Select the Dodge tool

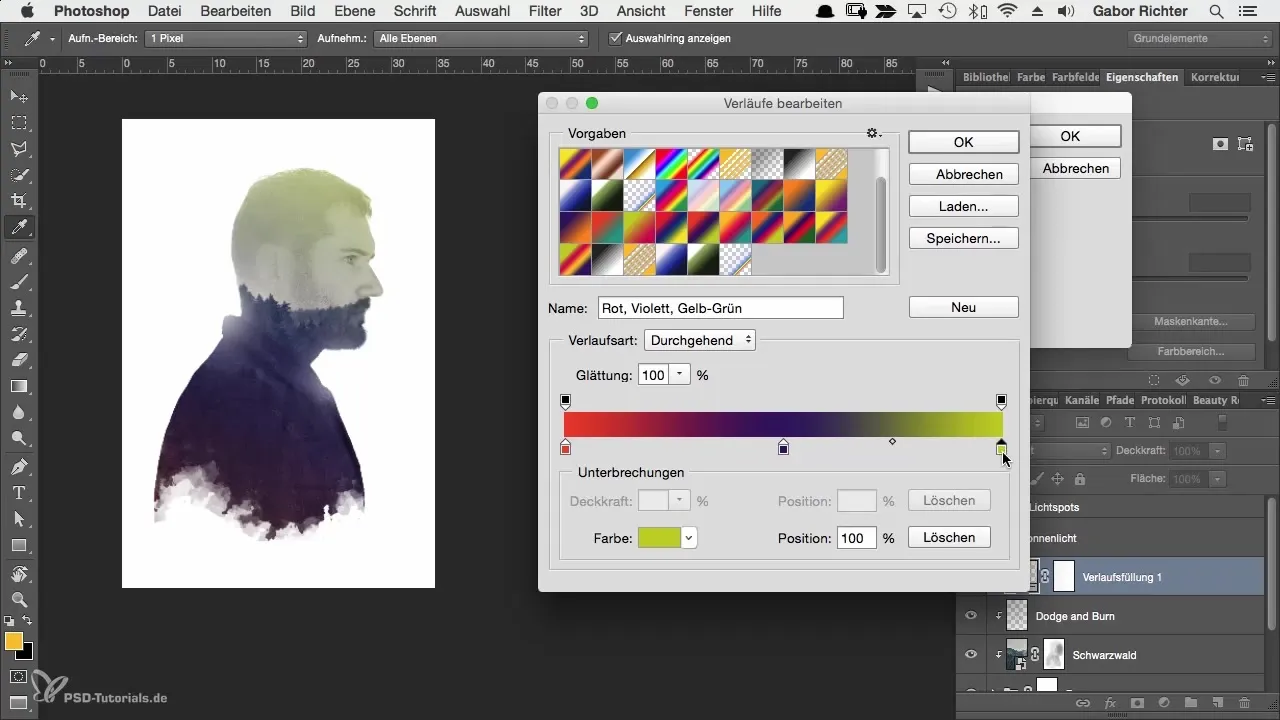pos(19,438)
